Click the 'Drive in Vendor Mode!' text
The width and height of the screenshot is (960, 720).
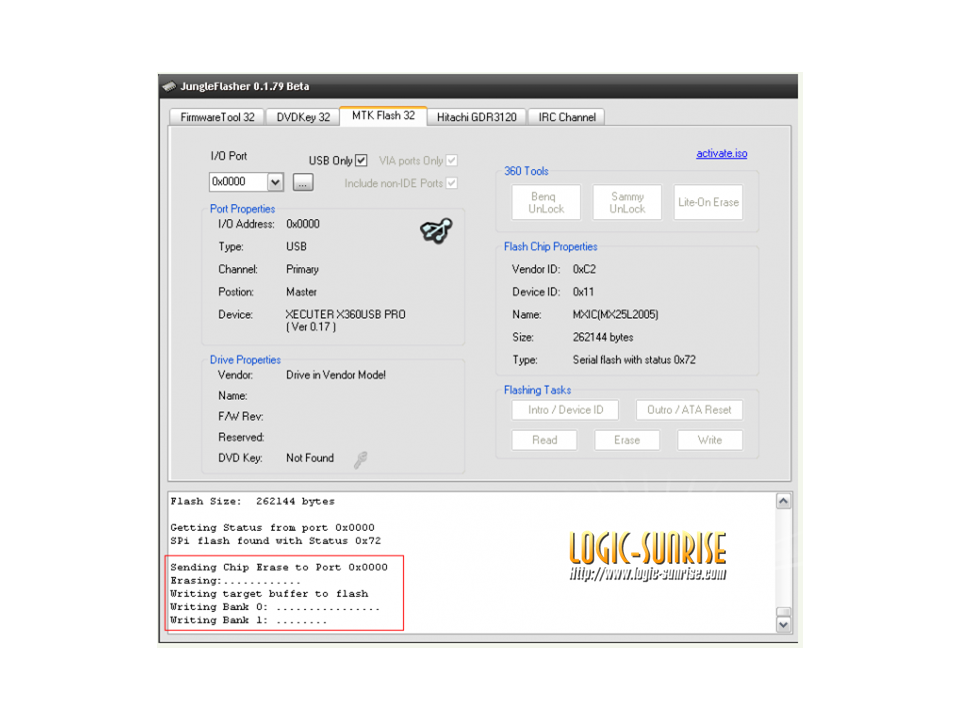click(336, 375)
